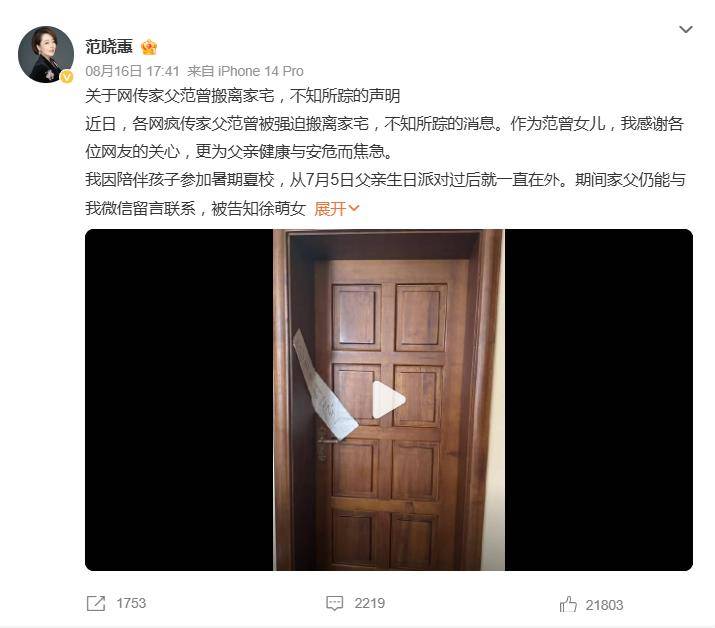This screenshot has height=628, width=715.
Task: Like the post with thumbs-up icon
Action: tap(568, 604)
